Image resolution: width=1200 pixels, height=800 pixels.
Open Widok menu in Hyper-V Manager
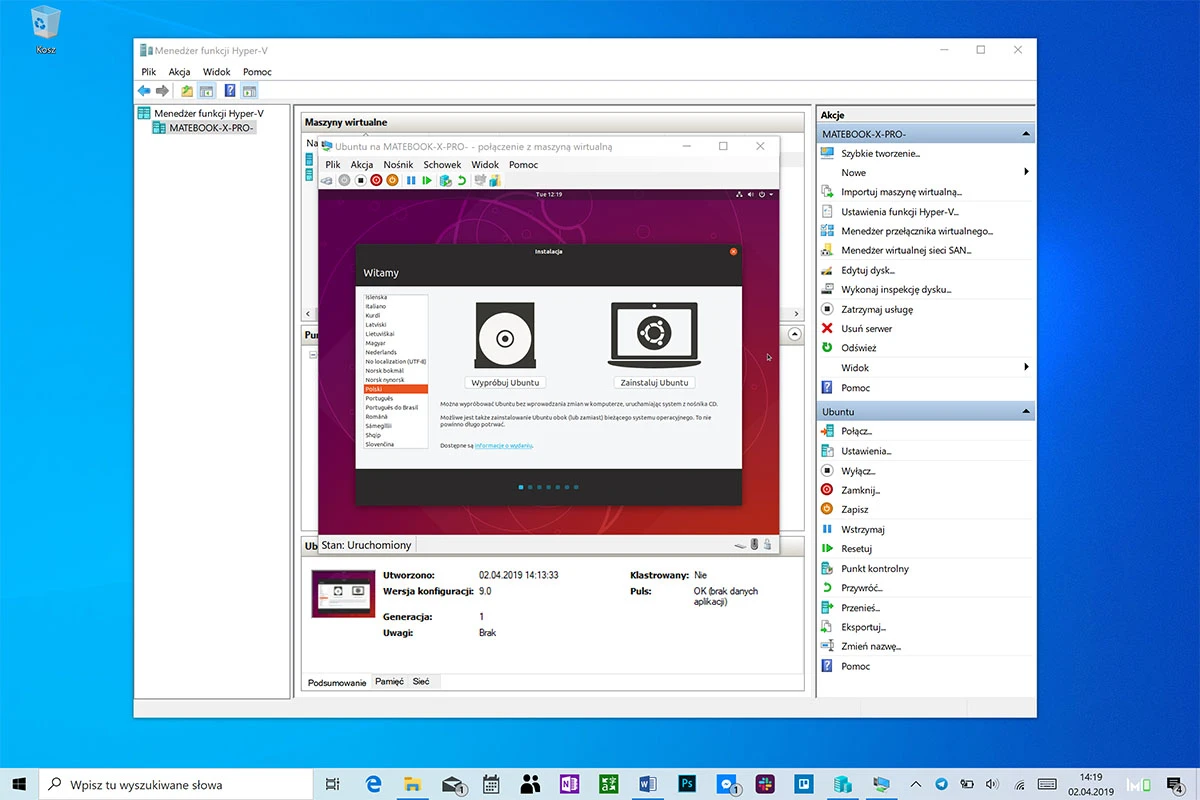tap(217, 72)
